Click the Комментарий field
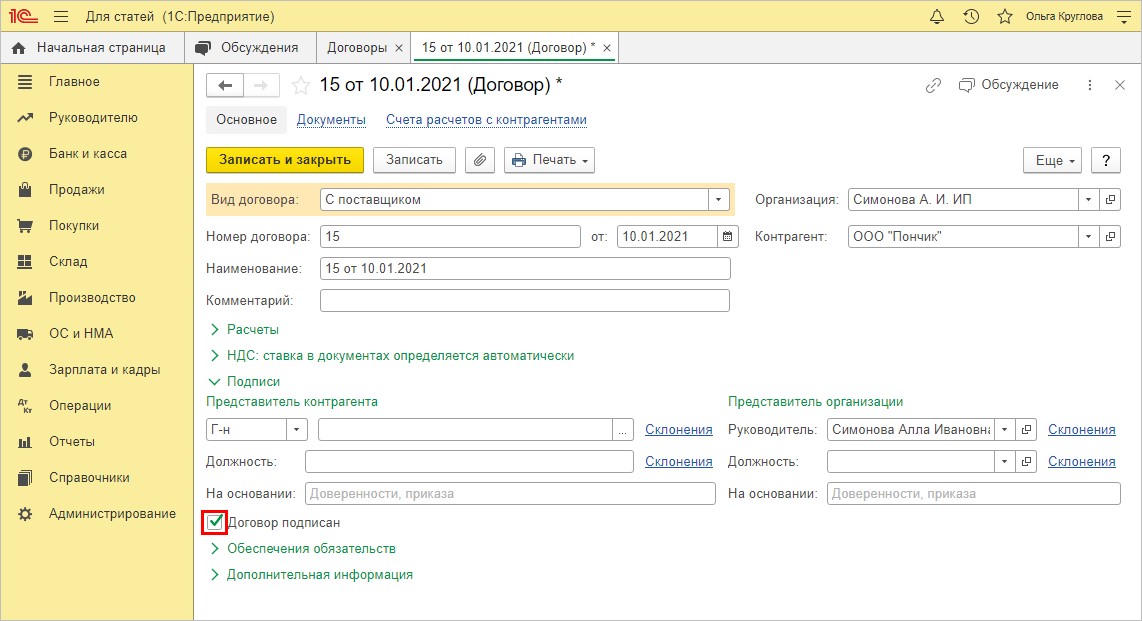 pos(525,301)
